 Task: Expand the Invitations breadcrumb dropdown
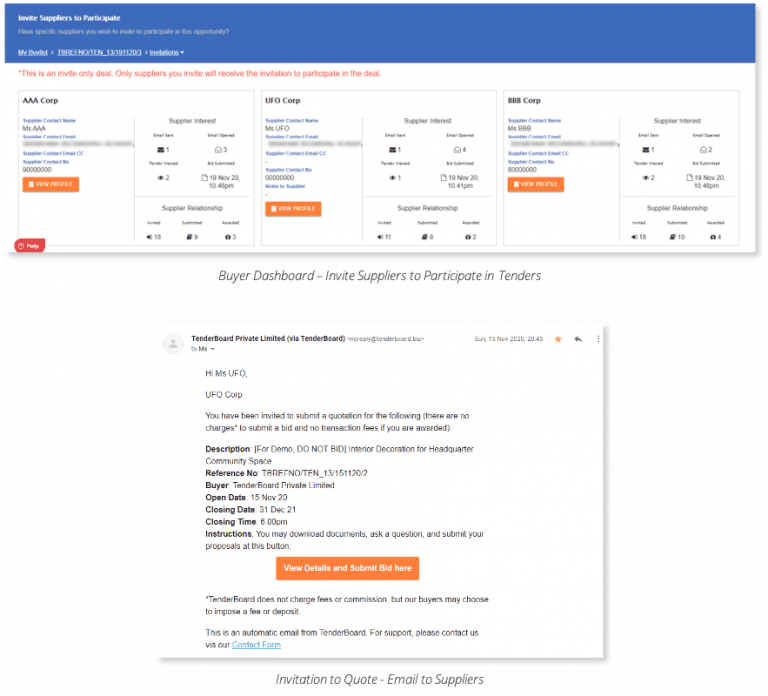(167, 52)
